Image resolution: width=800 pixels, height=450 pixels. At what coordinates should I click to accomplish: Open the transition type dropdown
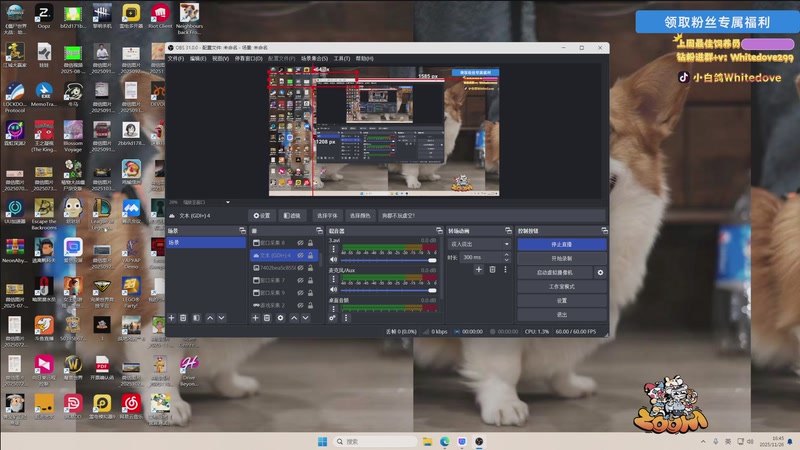(x=479, y=244)
